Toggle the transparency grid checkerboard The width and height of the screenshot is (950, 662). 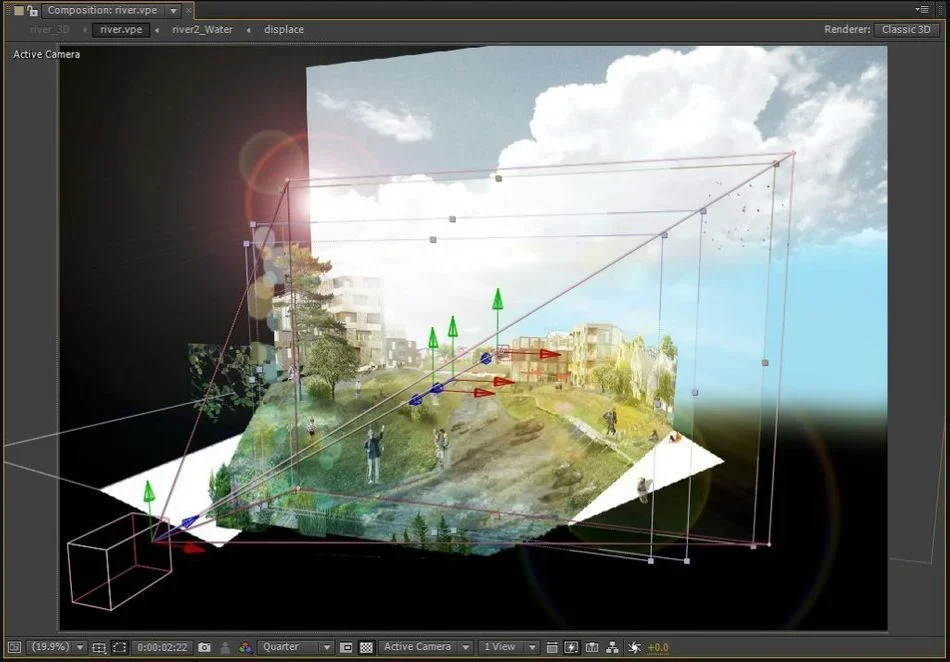point(366,647)
